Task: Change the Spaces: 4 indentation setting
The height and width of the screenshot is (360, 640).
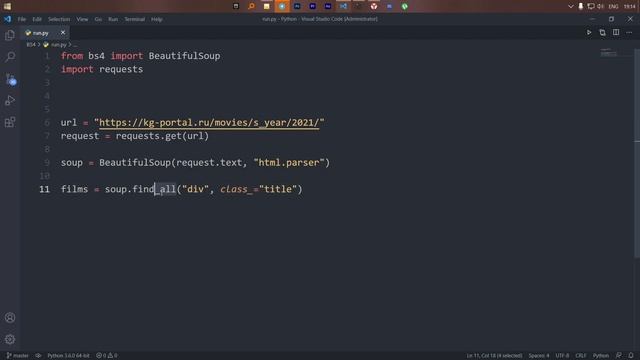Action: tap(539, 356)
